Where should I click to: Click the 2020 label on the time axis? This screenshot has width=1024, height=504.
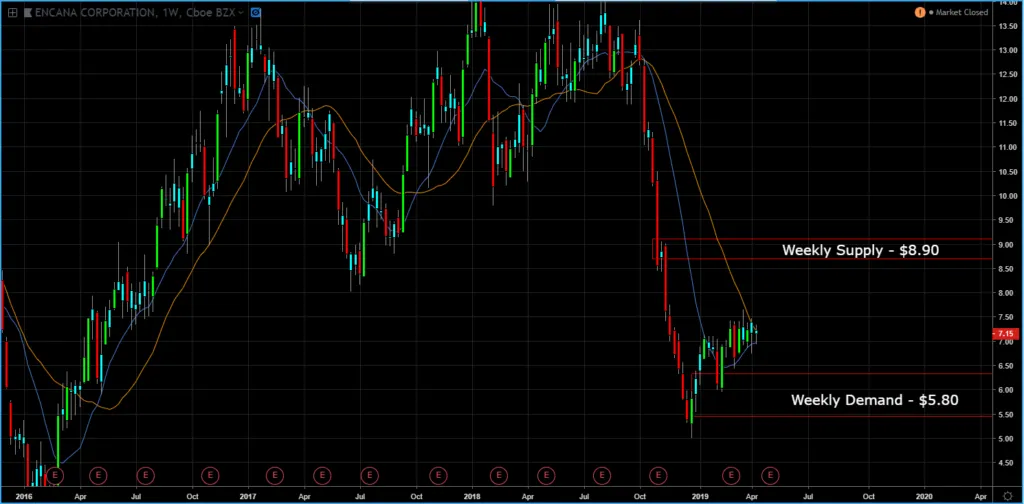pyautogui.click(x=925, y=496)
